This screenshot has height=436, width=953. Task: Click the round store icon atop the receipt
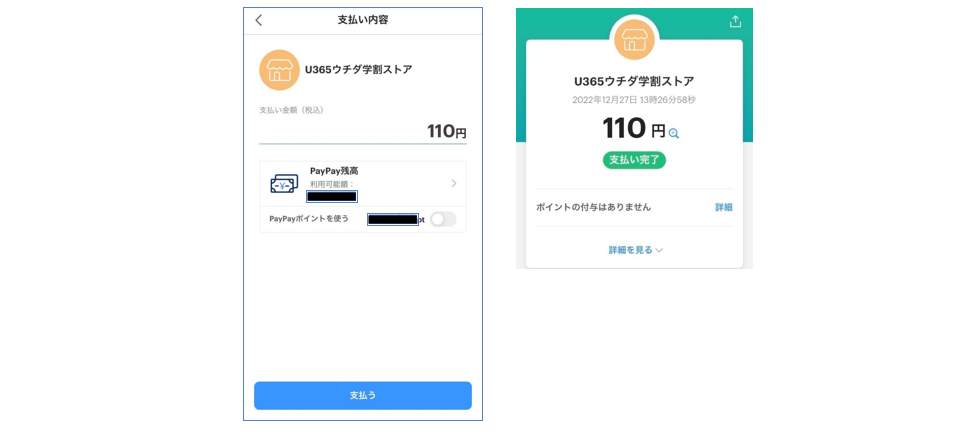[x=634, y=40]
